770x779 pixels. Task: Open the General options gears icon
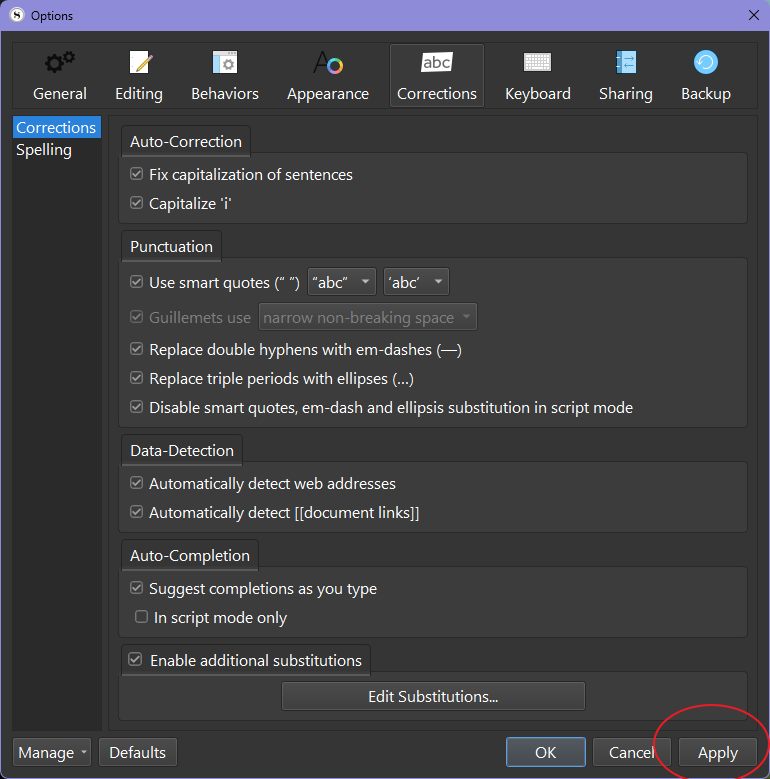tap(59, 64)
